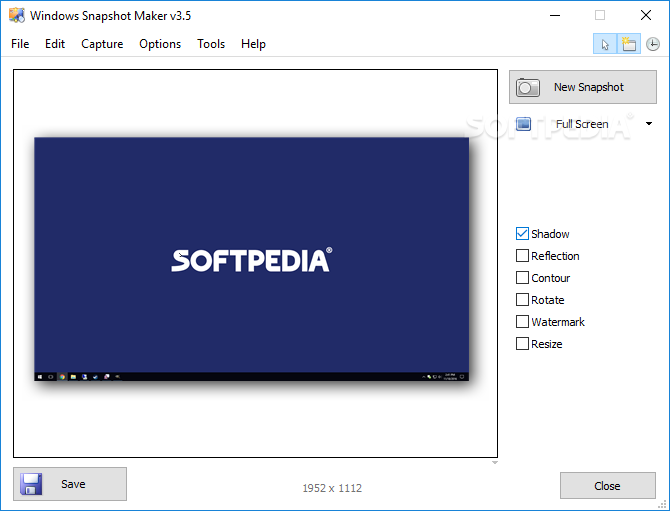Viewport: 670px width, 511px height.
Task: Click the Save button
Action: [x=70, y=484]
